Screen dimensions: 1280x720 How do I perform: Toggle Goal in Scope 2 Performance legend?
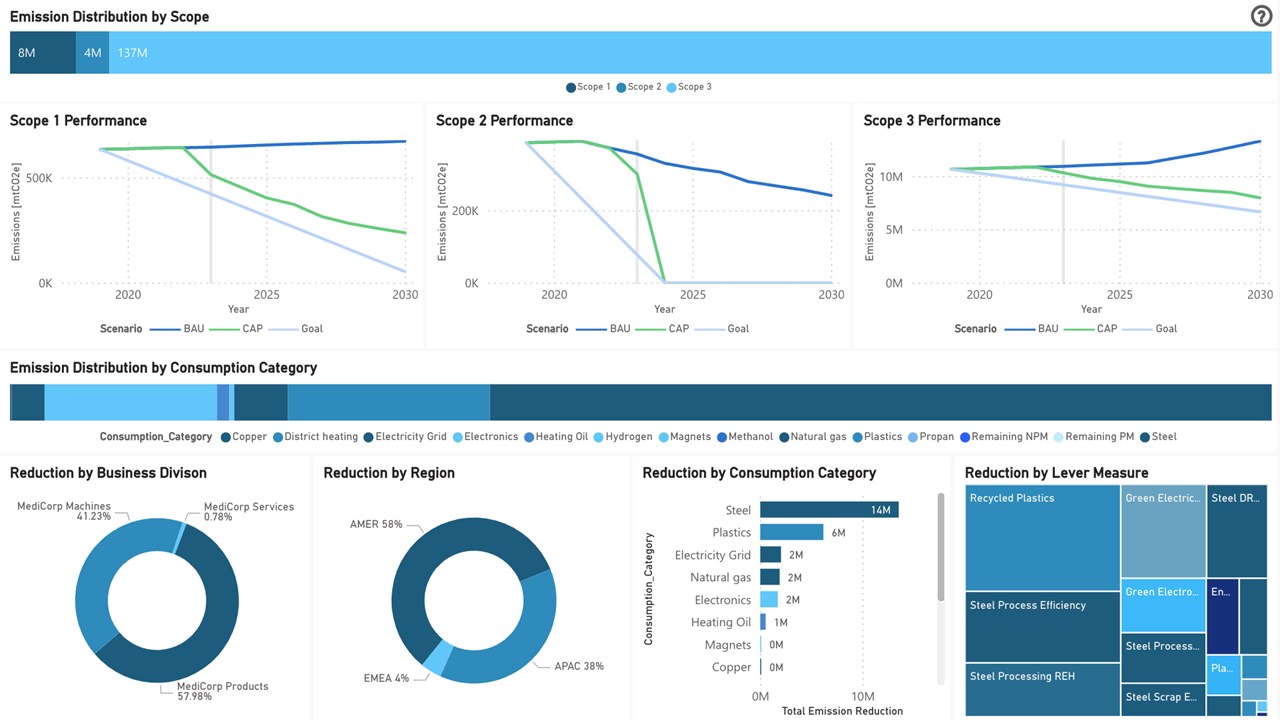722,328
